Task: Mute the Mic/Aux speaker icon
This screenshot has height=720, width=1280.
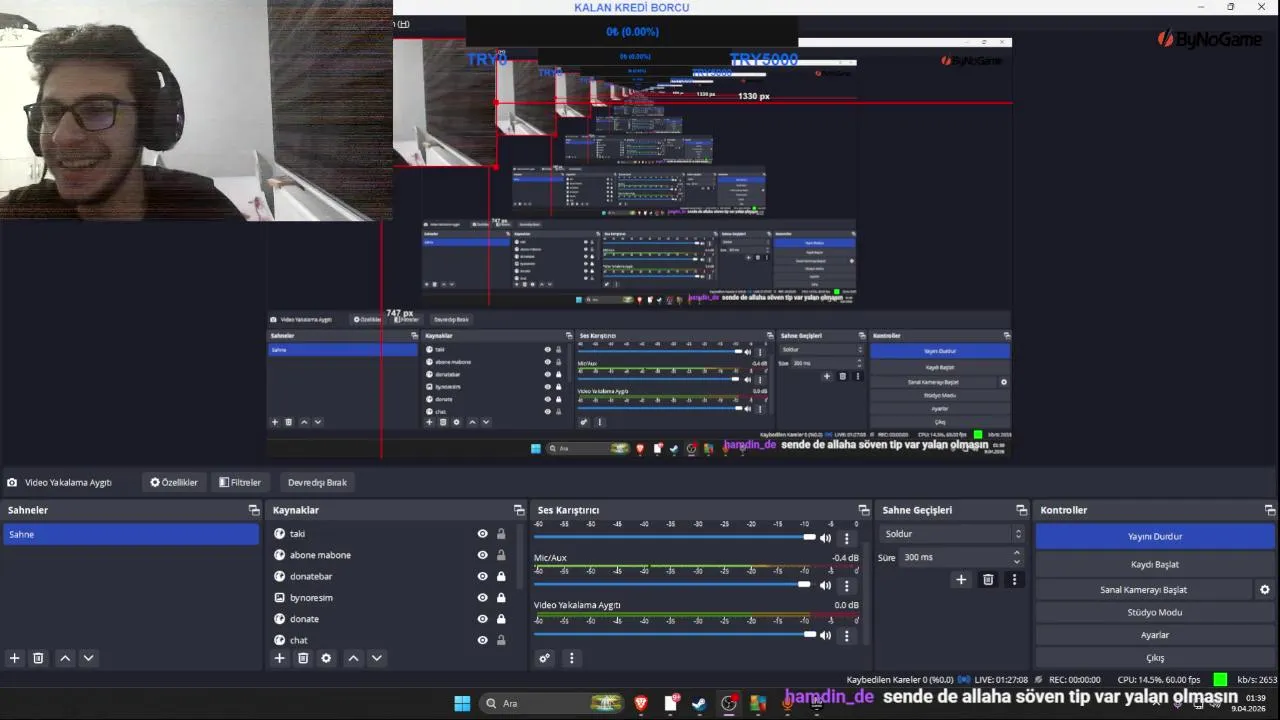Action: (825, 585)
